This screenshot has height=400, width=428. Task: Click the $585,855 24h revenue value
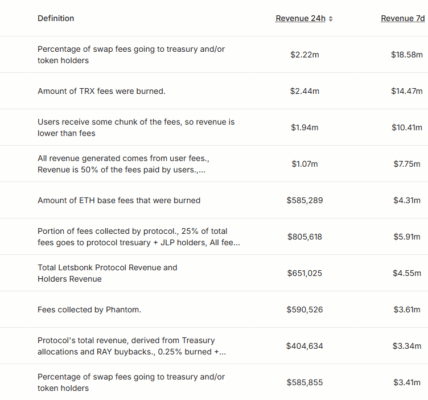click(x=305, y=382)
